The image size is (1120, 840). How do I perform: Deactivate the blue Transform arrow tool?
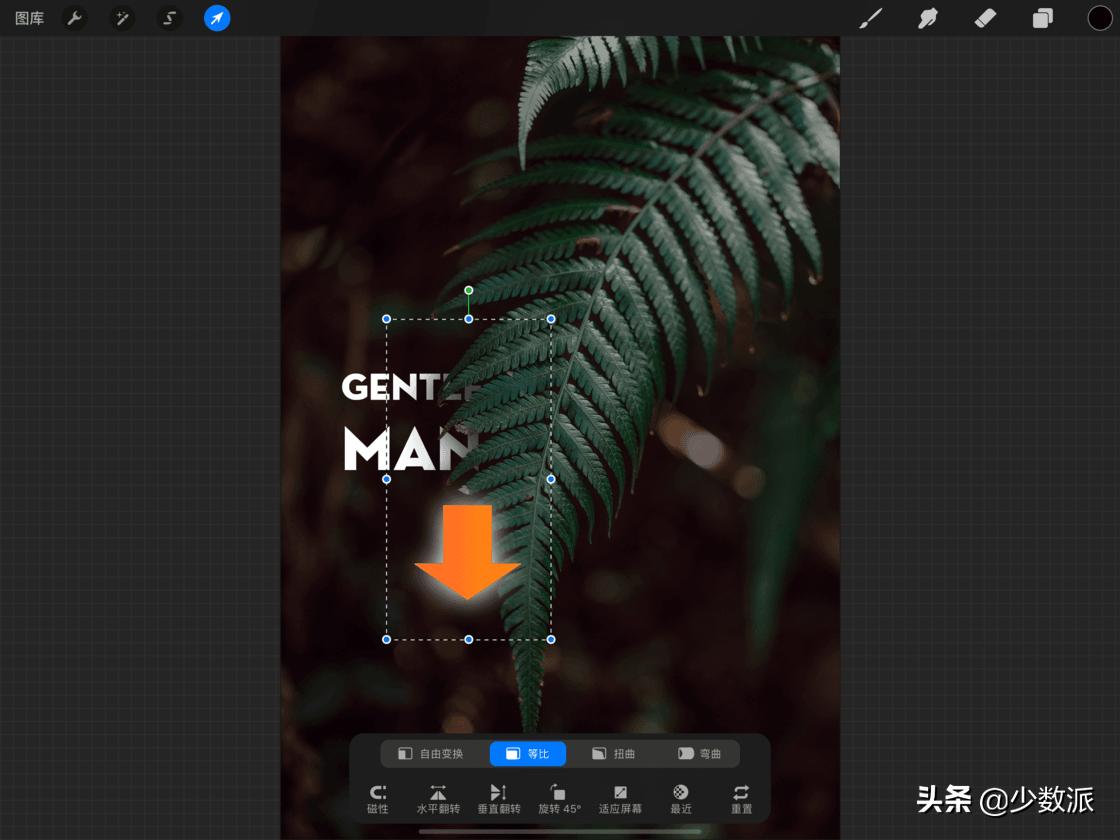click(217, 18)
